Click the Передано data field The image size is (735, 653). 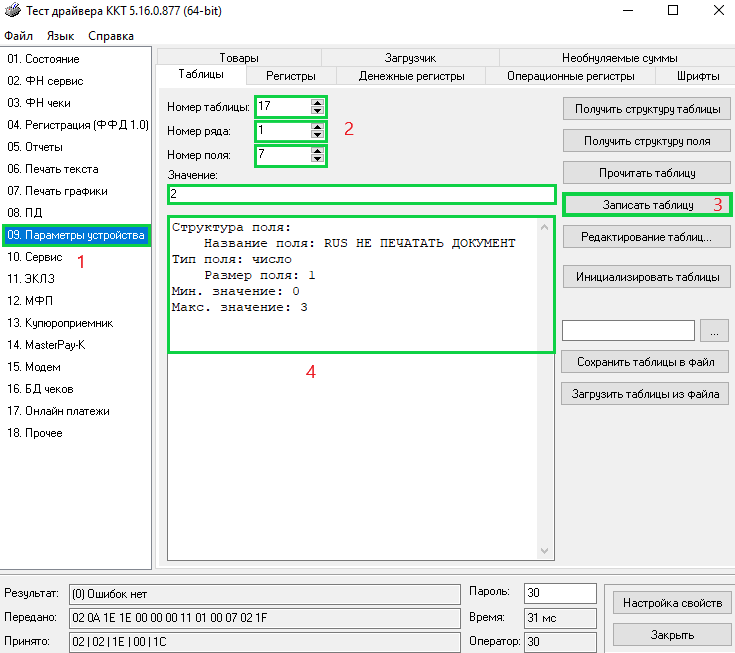click(265, 618)
